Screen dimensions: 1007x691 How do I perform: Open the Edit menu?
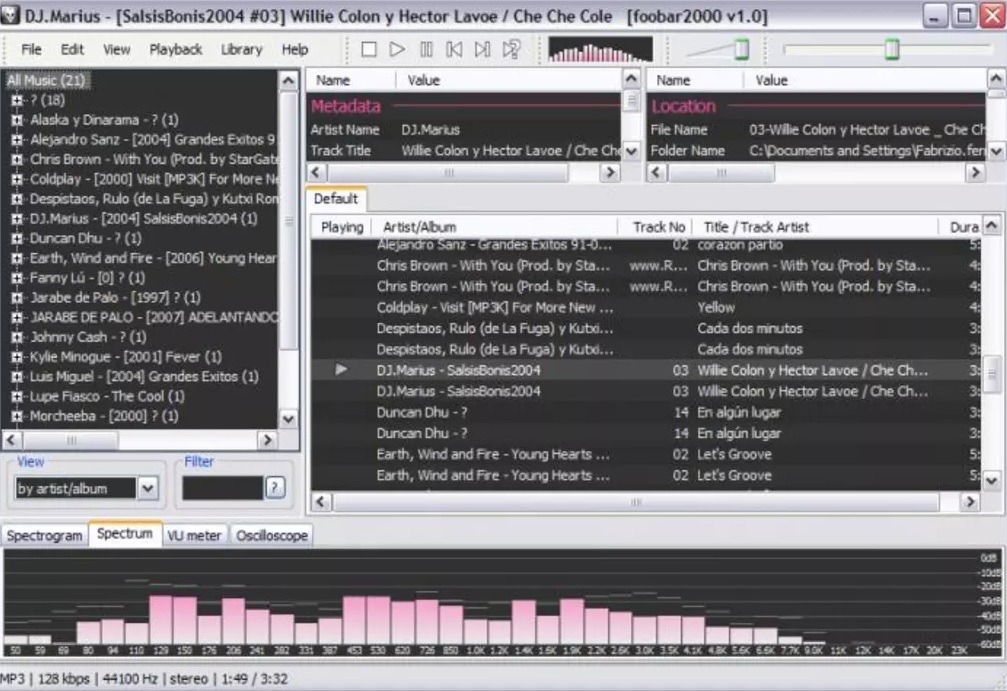tap(72, 49)
